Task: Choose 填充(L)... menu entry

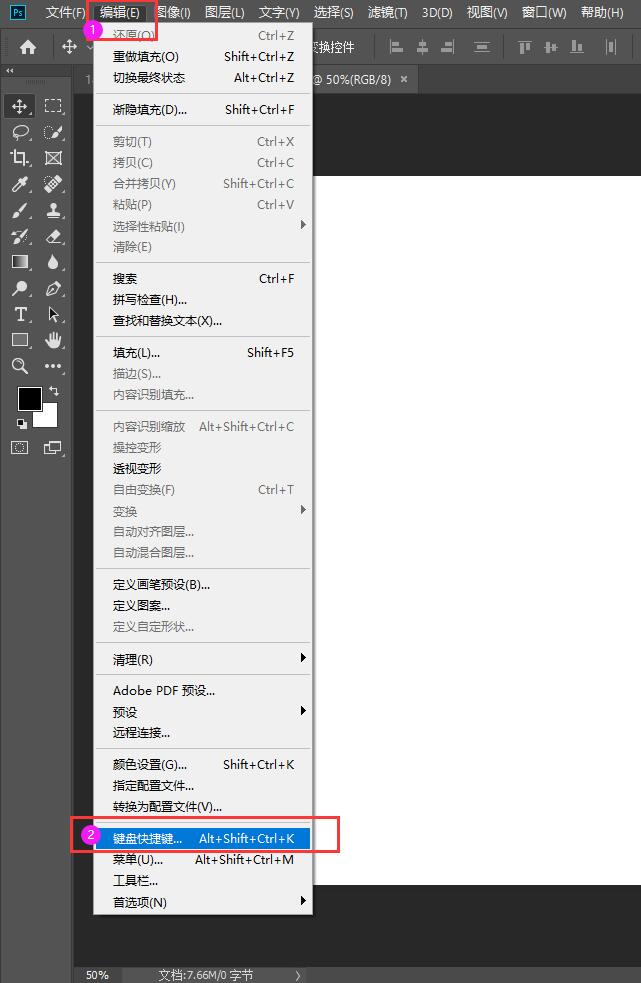Action: [x=202, y=352]
